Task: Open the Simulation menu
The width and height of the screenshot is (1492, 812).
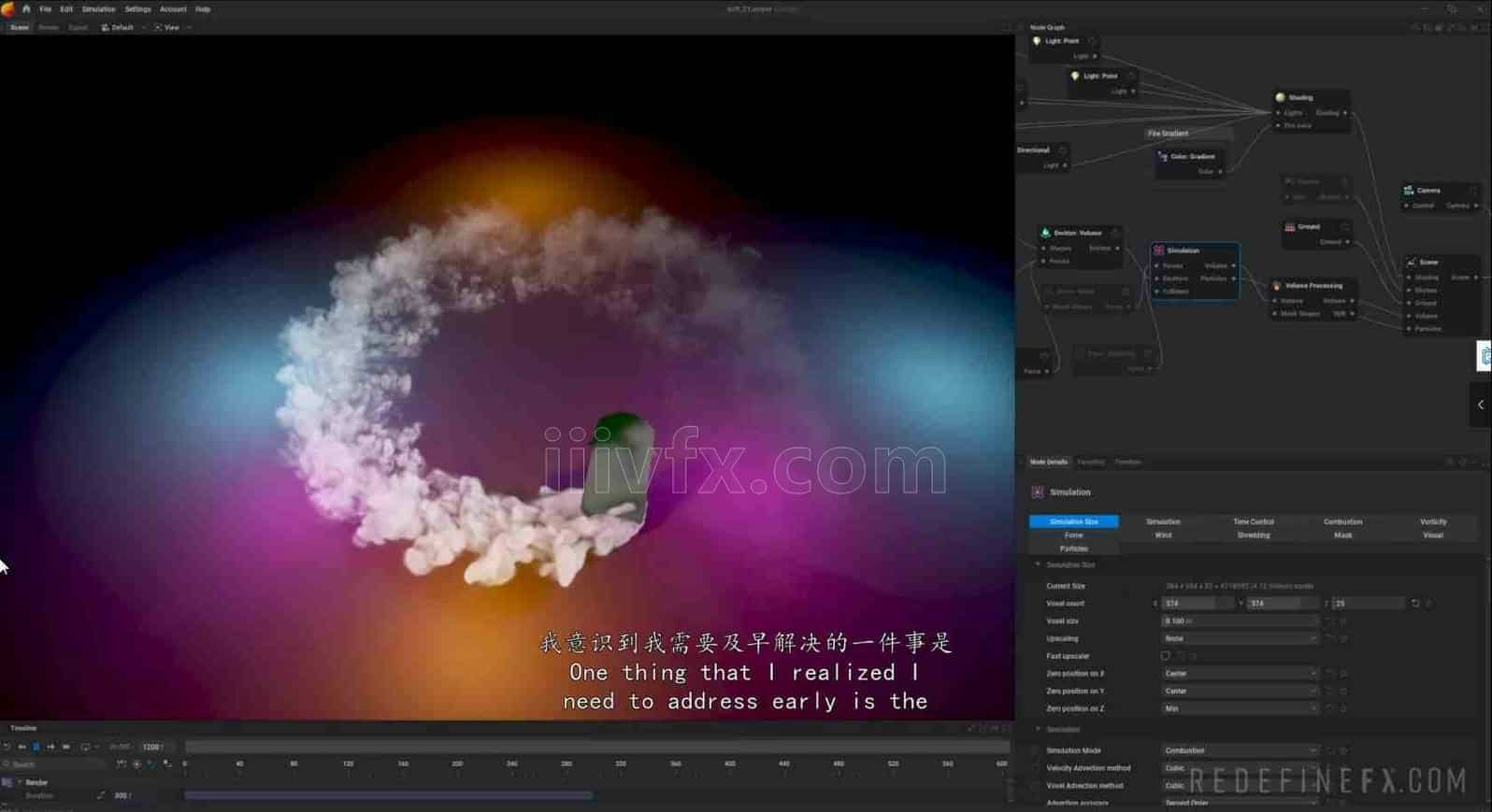Action: click(98, 9)
